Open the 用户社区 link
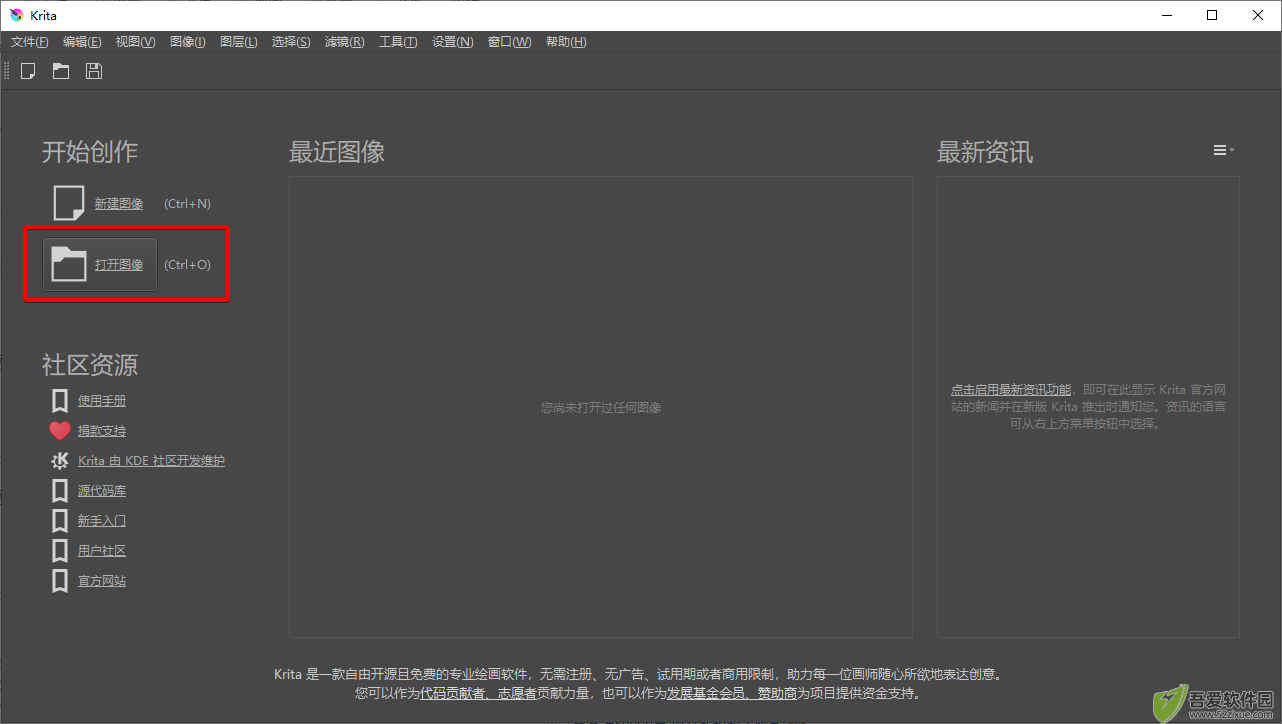This screenshot has height=724, width=1282. [x=102, y=551]
